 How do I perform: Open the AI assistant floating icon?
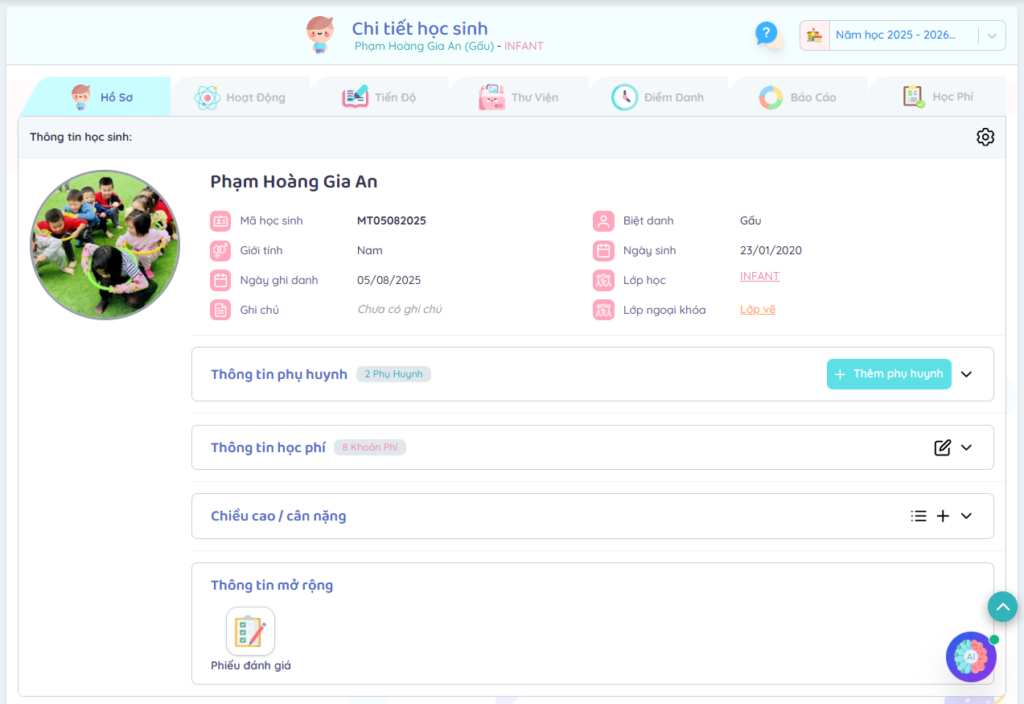click(970, 657)
